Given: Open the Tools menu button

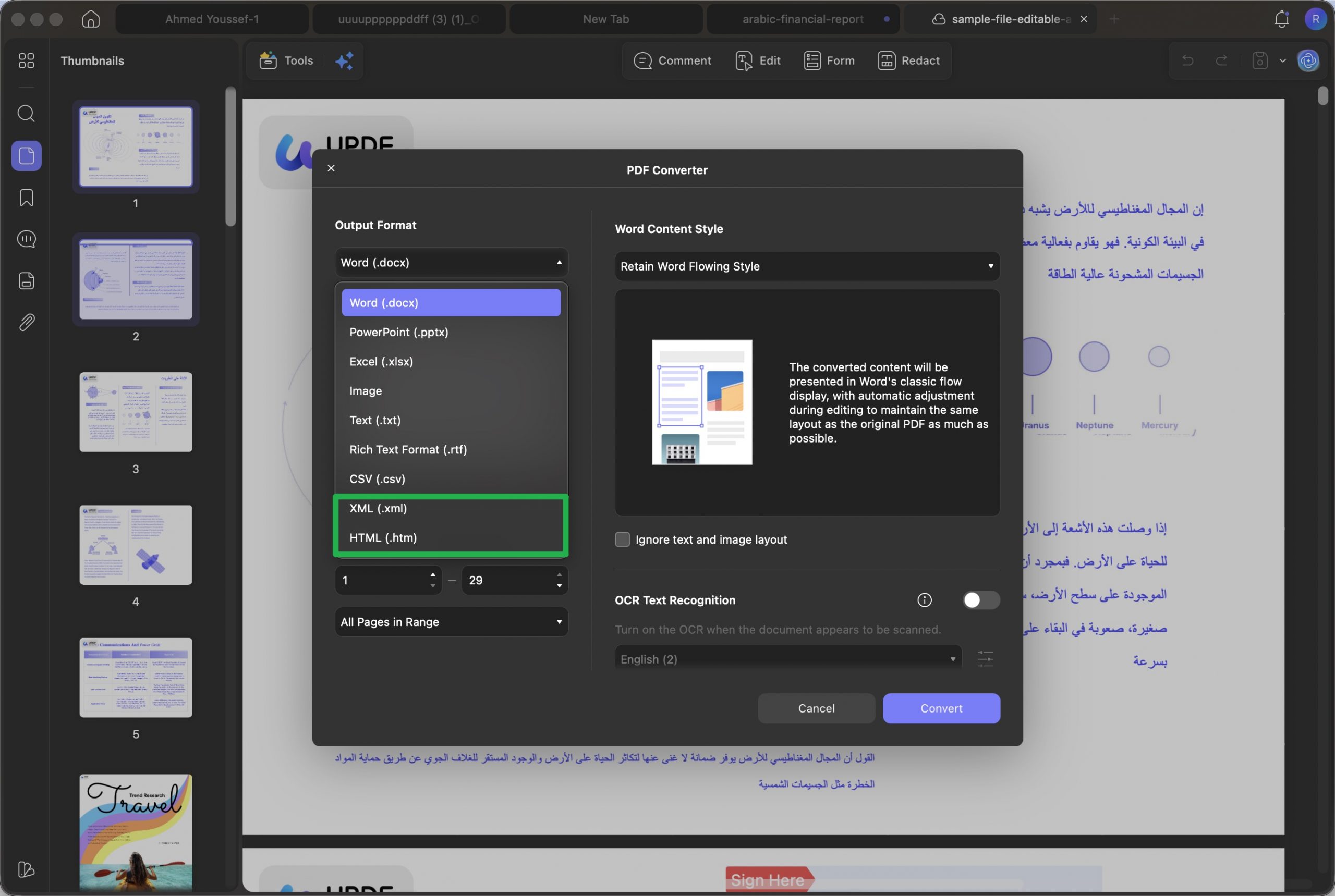Looking at the screenshot, I should (286, 60).
